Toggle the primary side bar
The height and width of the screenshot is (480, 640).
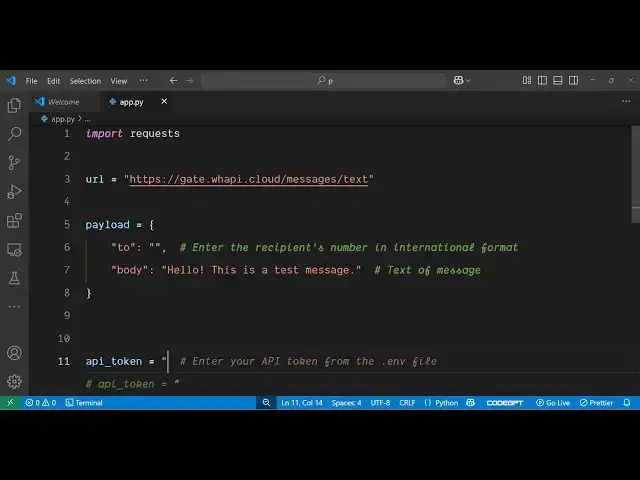[542, 80]
